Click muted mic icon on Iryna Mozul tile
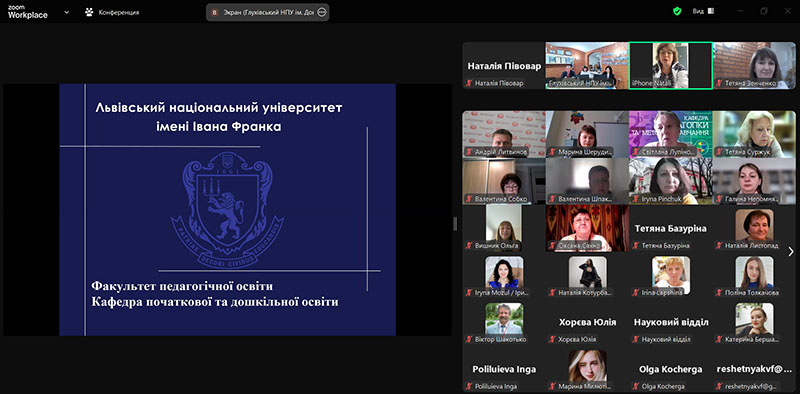The height and width of the screenshot is (394, 800). pyautogui.click(x=468, y=292)
